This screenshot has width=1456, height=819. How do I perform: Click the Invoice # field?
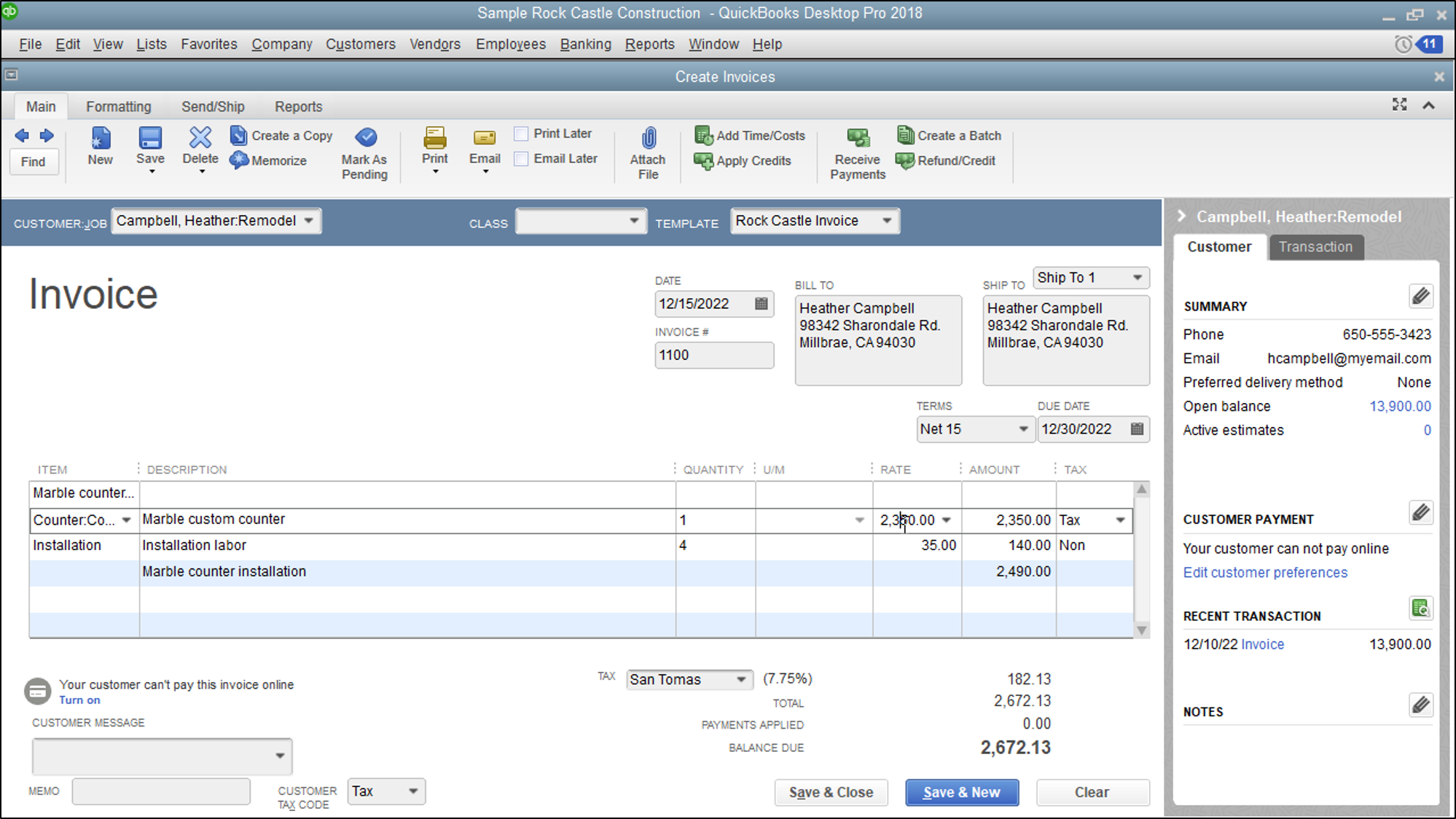pos(714,356)
